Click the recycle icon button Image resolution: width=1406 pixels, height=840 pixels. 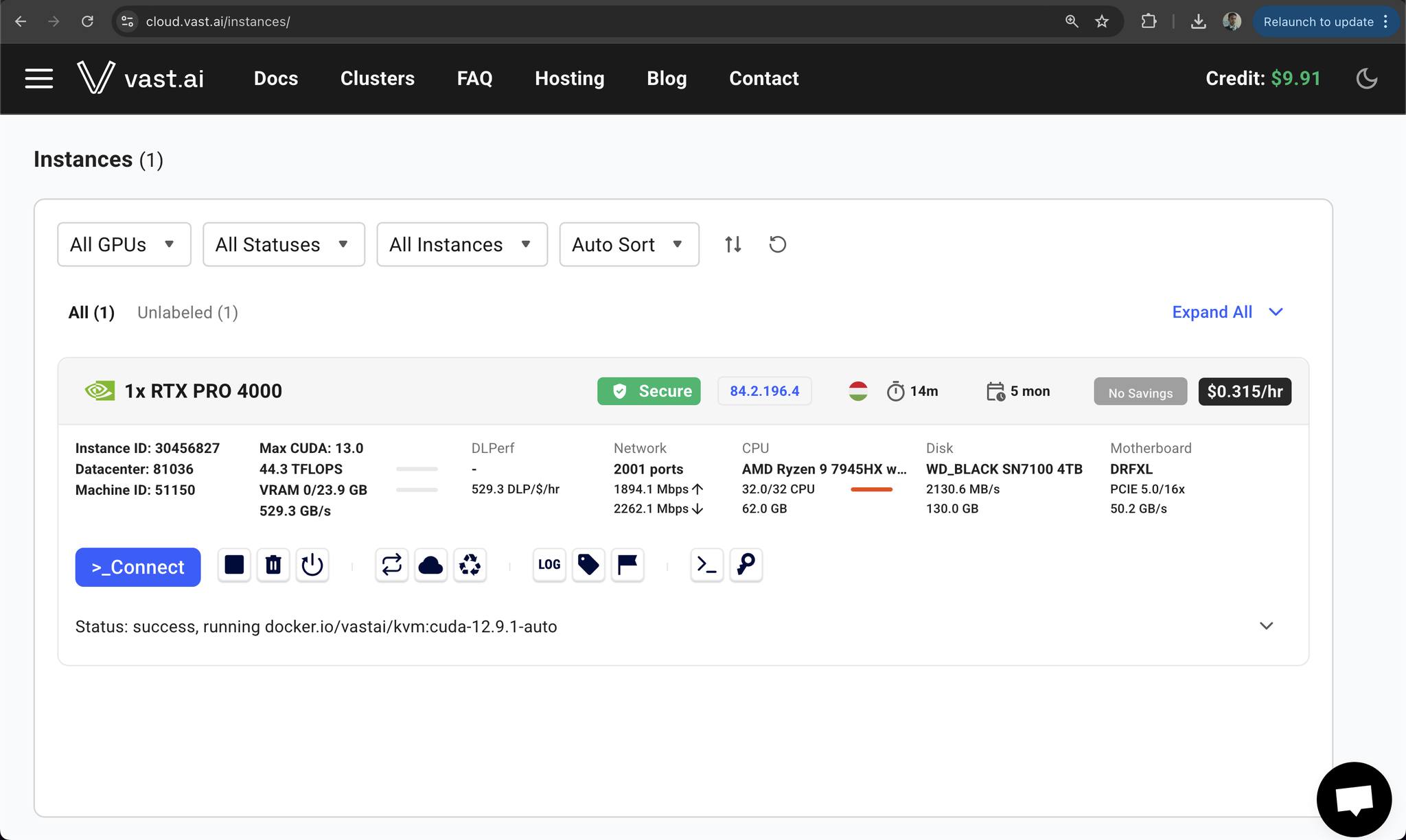tap(470, 565)
